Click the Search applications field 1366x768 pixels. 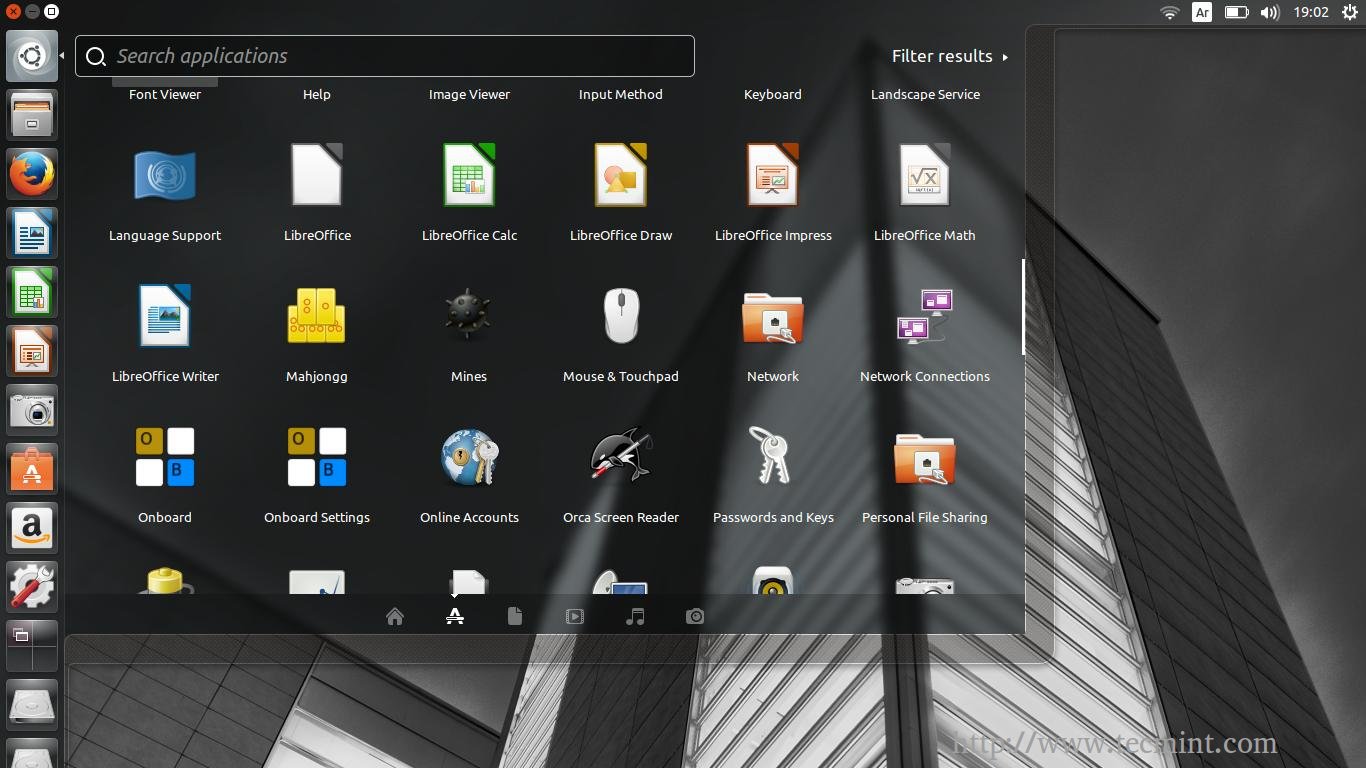click(x=385, y=57)
